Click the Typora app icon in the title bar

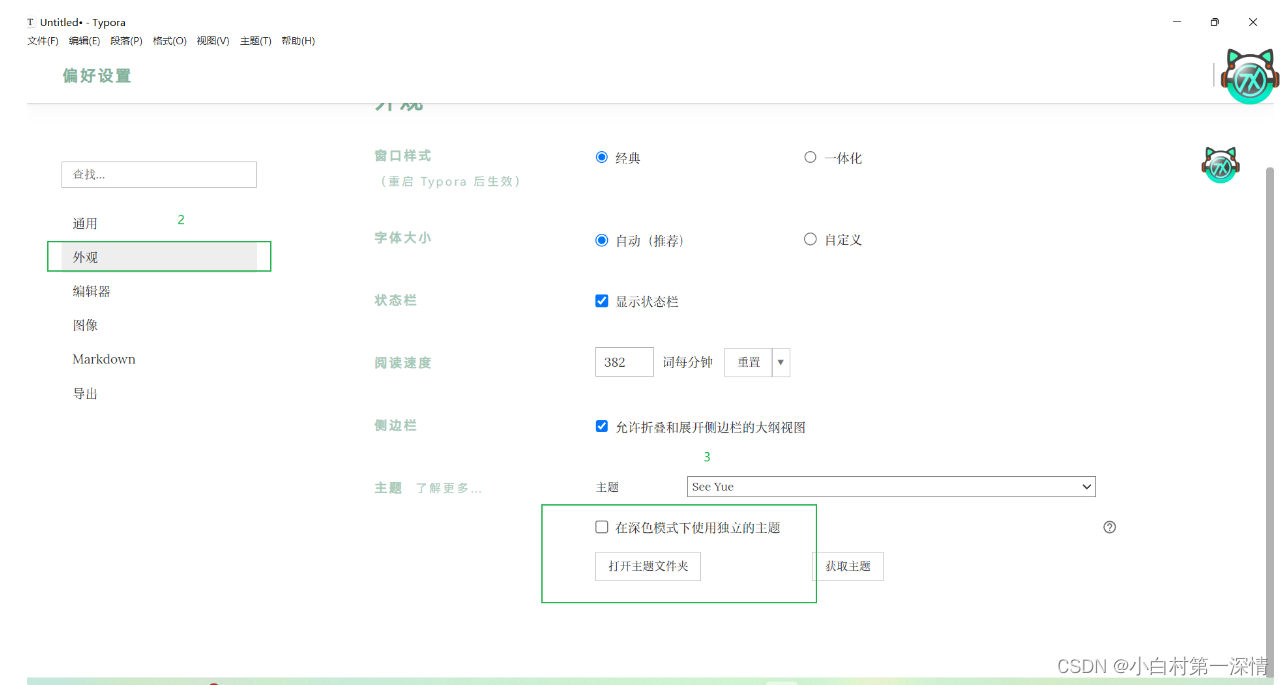[30, 22]
